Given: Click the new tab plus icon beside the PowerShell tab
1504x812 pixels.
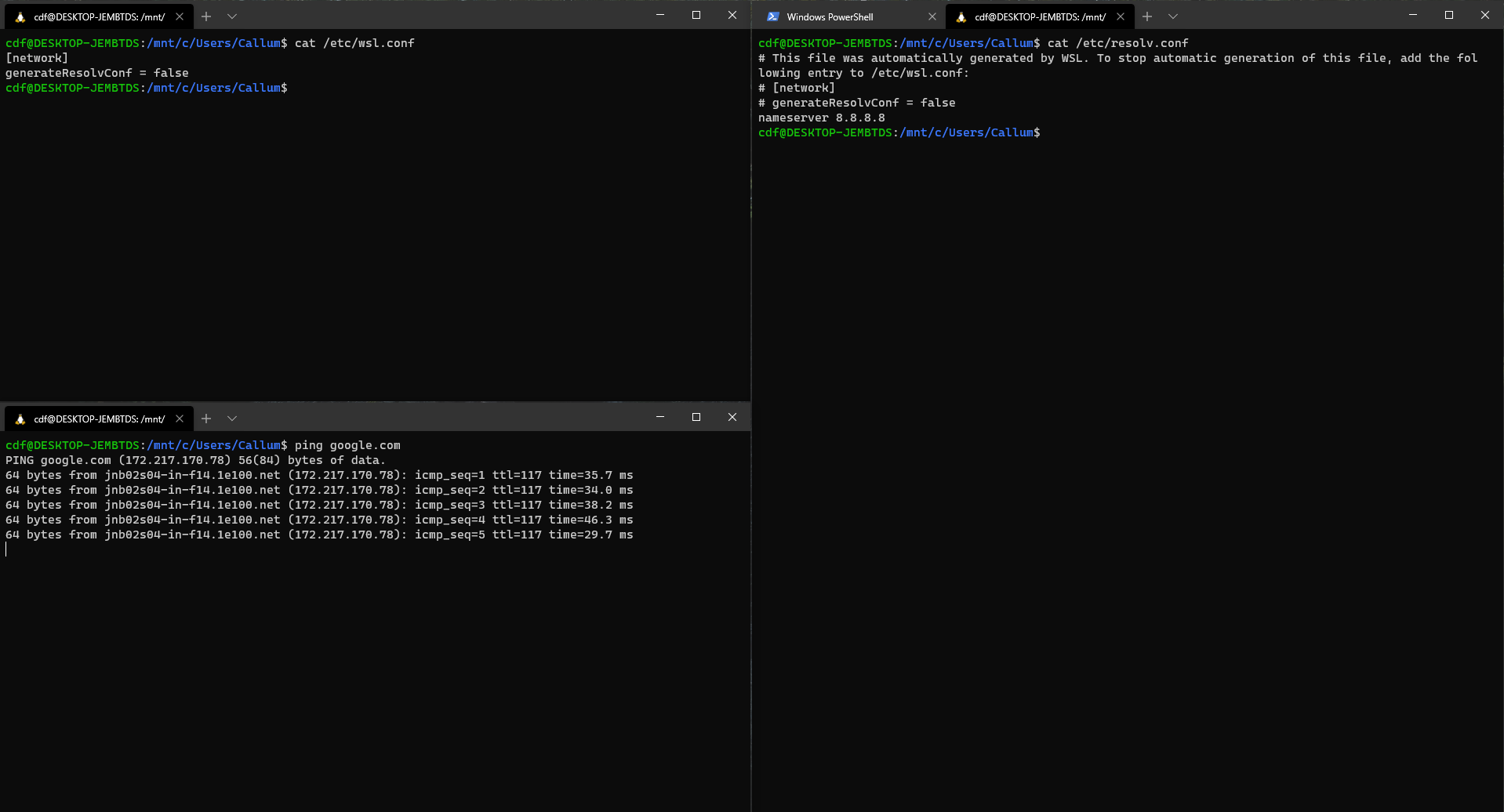Looking at the screenshot, I should pos(1147,16).
